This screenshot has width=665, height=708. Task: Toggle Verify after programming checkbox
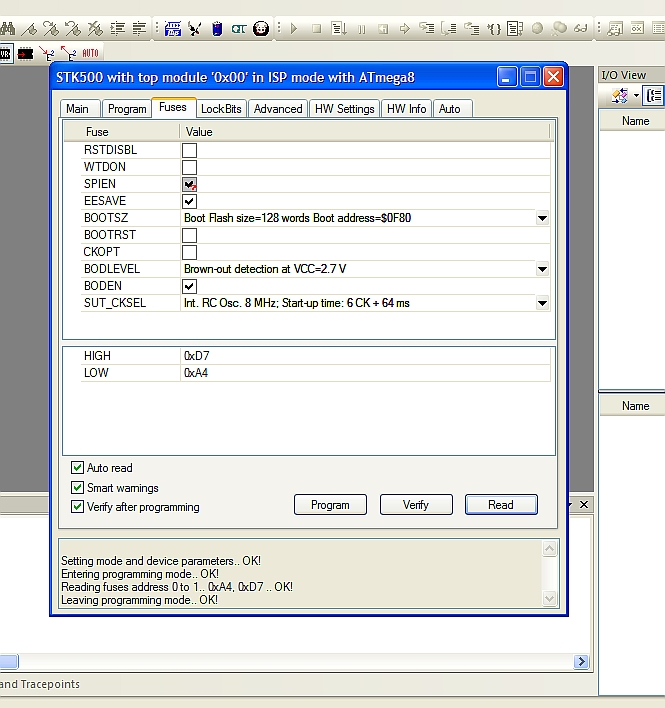(x=78, y=507)
